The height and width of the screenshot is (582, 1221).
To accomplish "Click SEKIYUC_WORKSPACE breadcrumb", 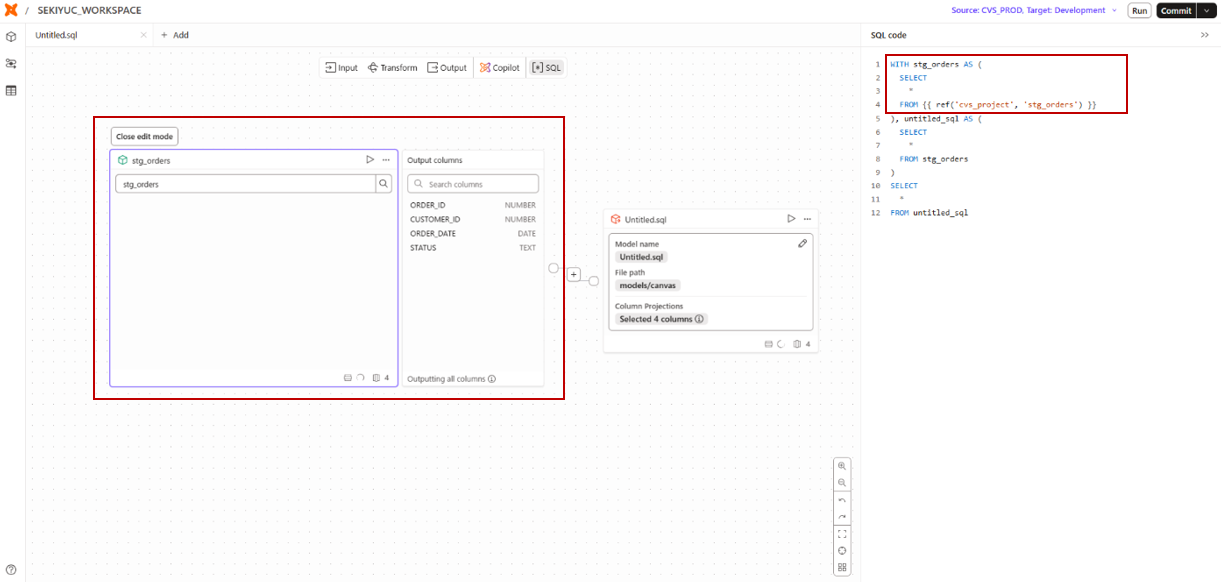I will coord(89,10).
